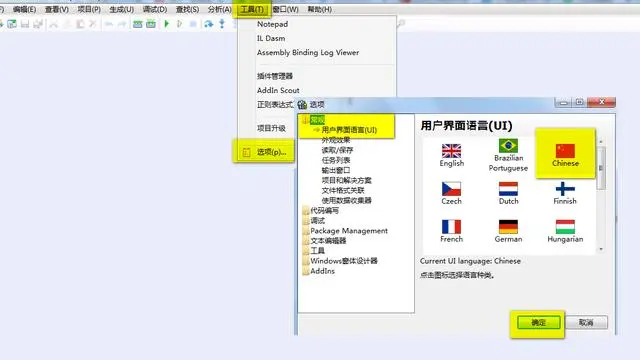Click the Save file toolbar icon
This screenshot has width=640, height=360.
coord(25,24)
